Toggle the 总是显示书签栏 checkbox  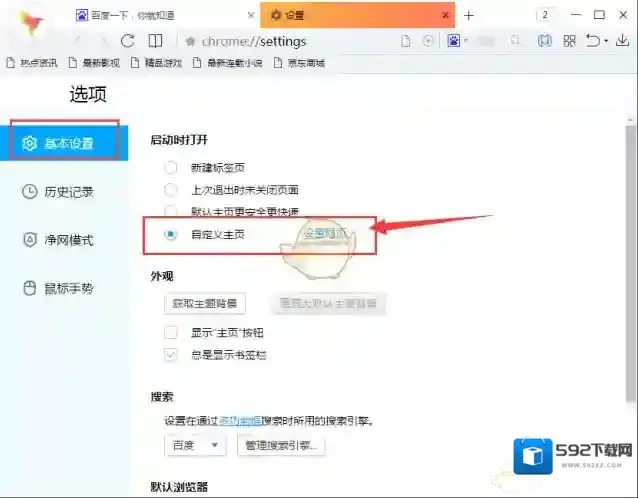(x=171, y=354)
